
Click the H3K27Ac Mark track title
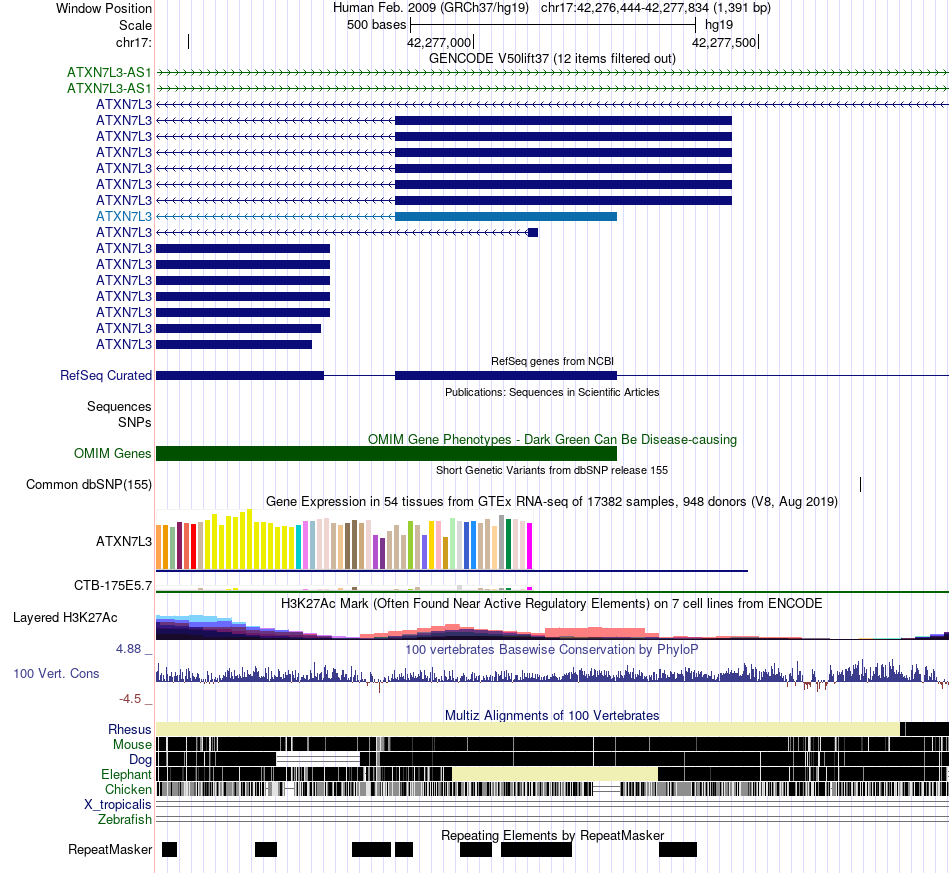[552, 603]
